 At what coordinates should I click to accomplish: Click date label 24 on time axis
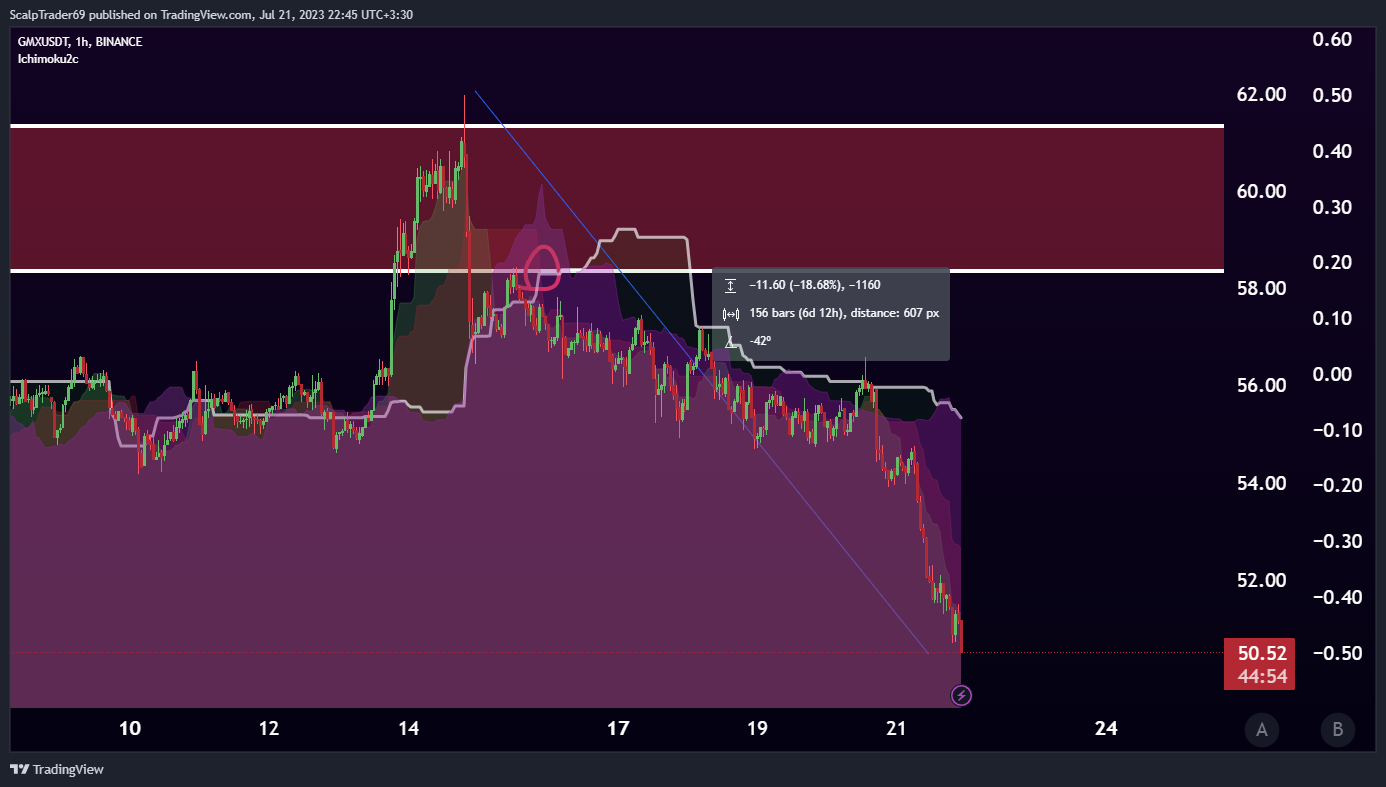(x=1106, y=728)
